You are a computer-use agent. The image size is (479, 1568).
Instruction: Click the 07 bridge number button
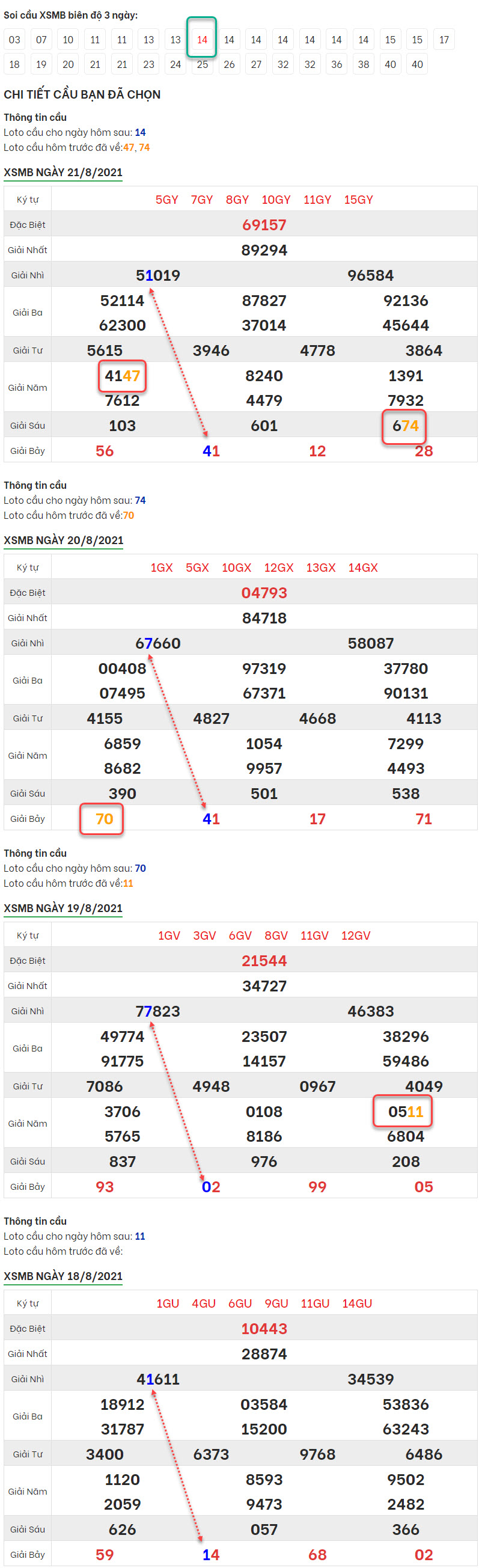coord(41,40)
